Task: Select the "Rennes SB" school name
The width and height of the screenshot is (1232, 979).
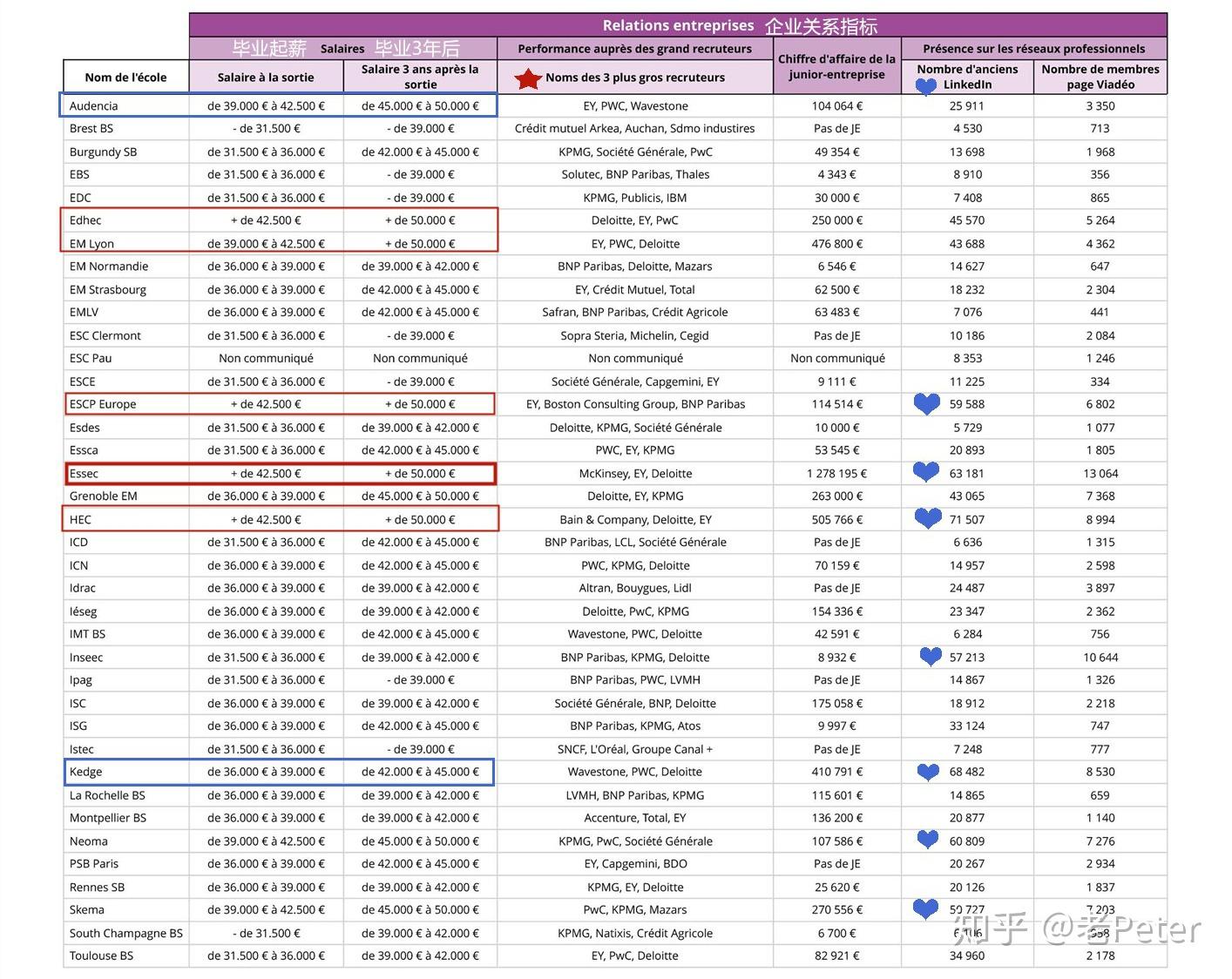Action: pos(97,888)
